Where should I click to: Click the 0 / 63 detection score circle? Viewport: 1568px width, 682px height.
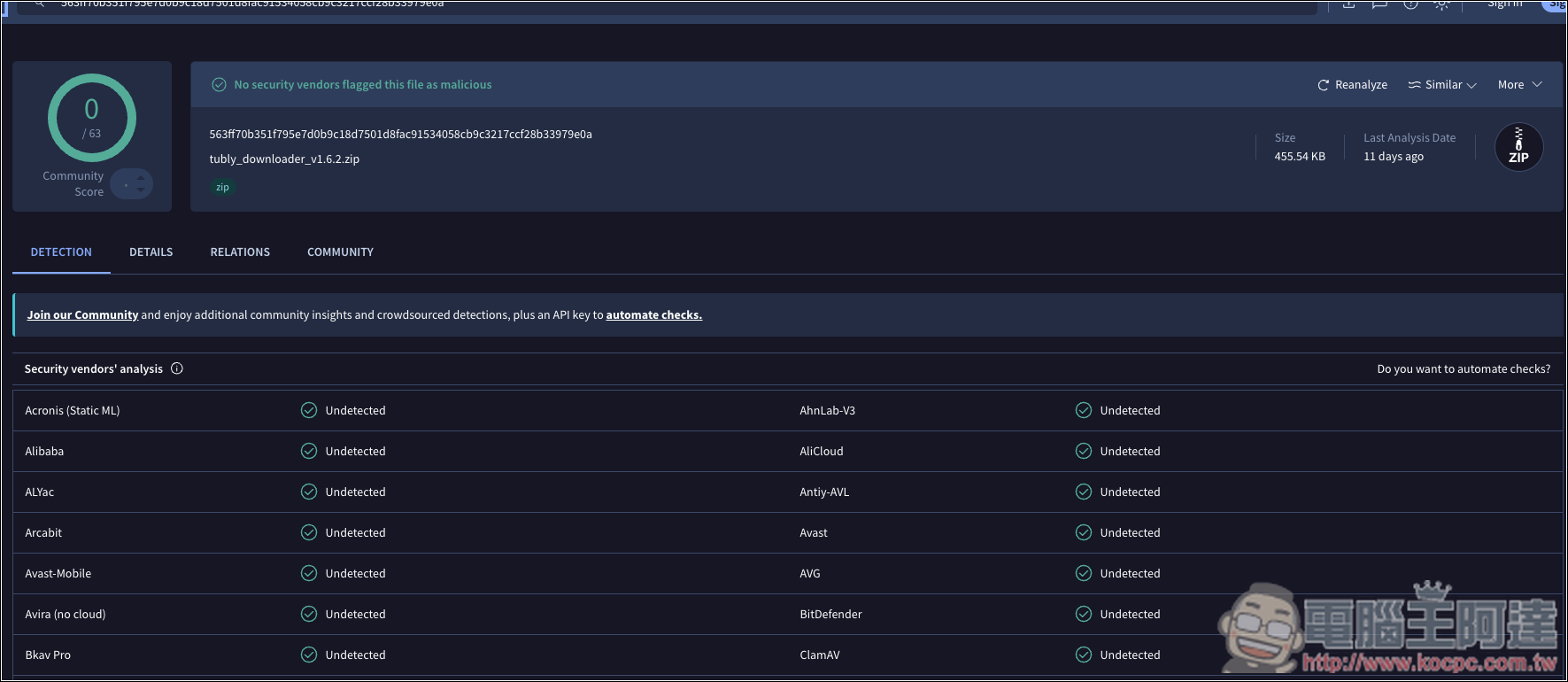(x=92, y=118)
